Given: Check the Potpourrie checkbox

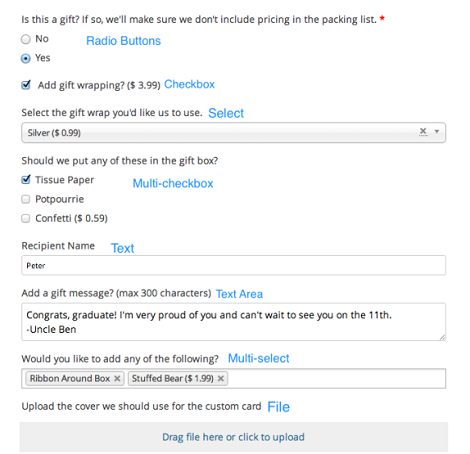Looking at the screenshot, I should 26,199.
